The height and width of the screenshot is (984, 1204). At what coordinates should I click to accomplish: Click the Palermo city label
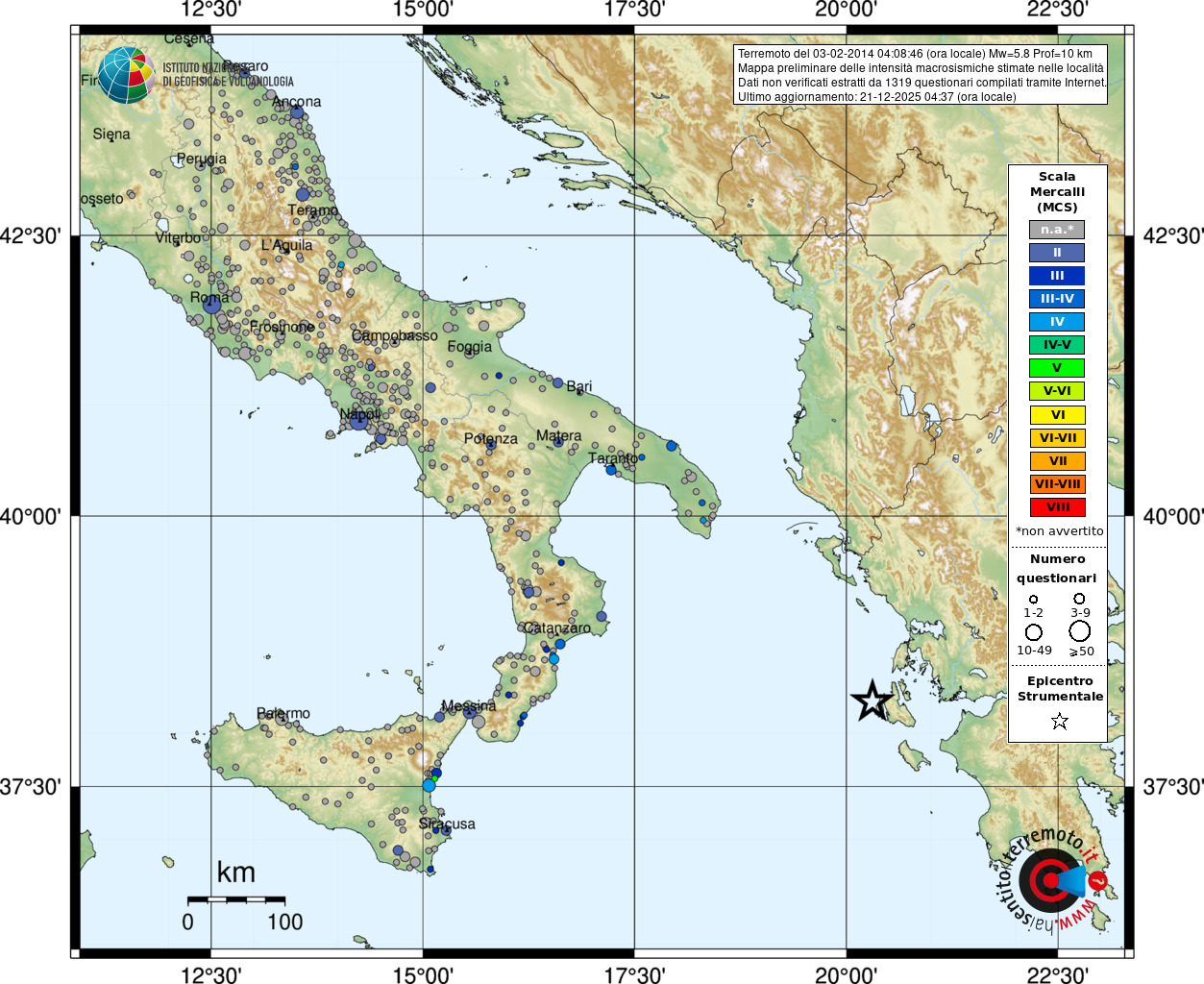pyautogui.click(x=283, y=714)
